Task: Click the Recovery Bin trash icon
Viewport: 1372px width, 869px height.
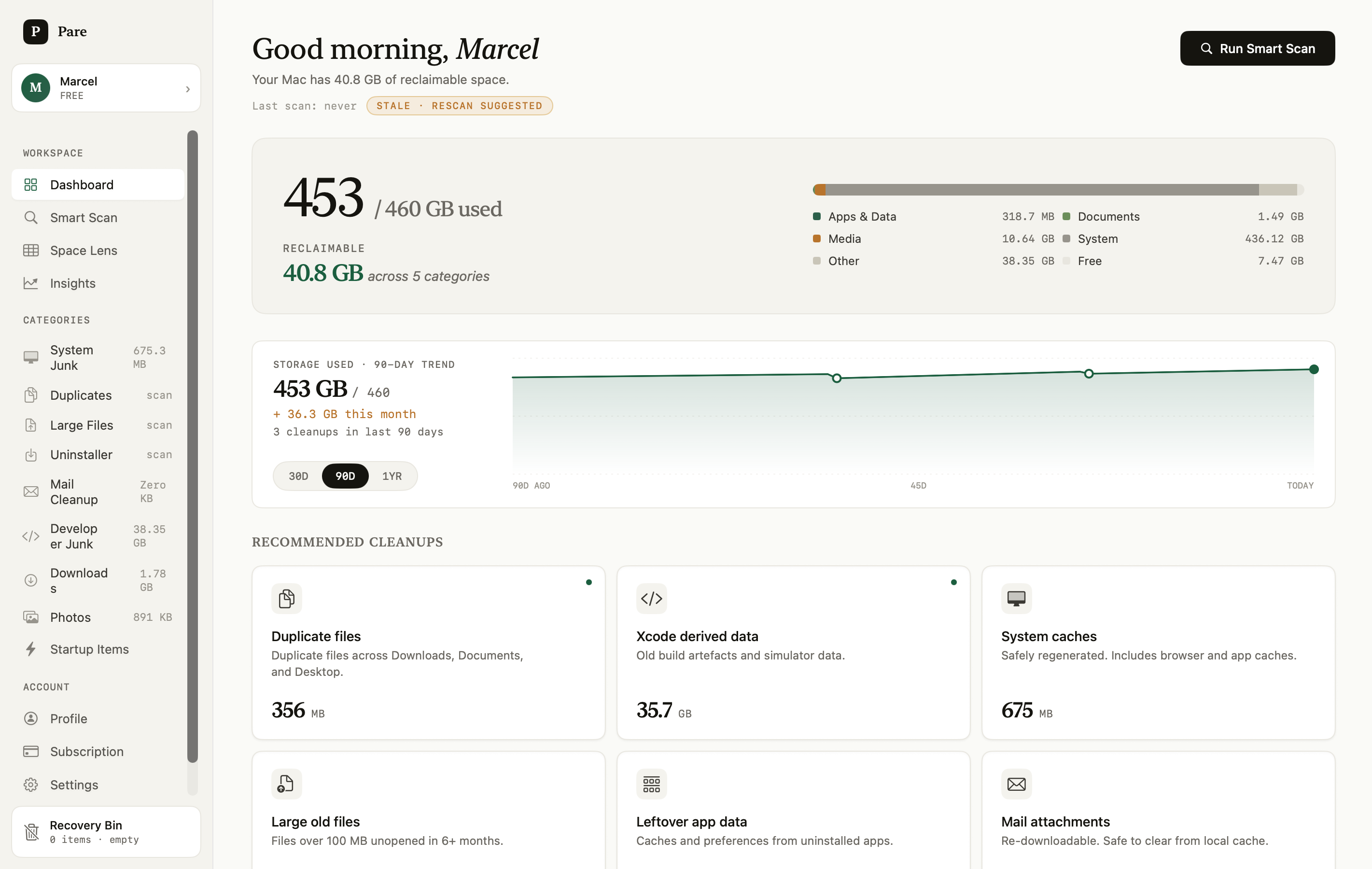Action: click(32, 832)
